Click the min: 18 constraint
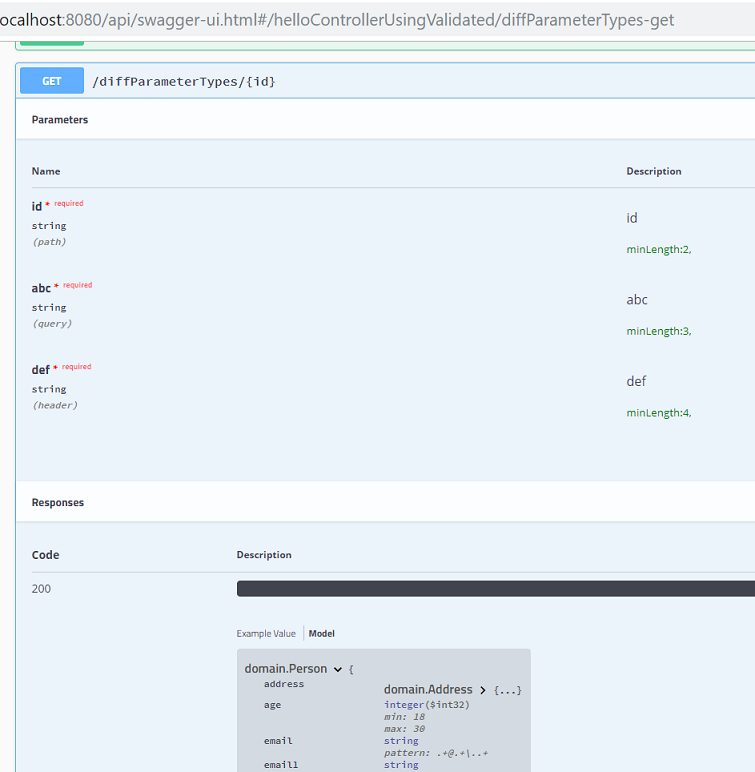The height and width of the screenshot is (772, 755). click(404, 717)
